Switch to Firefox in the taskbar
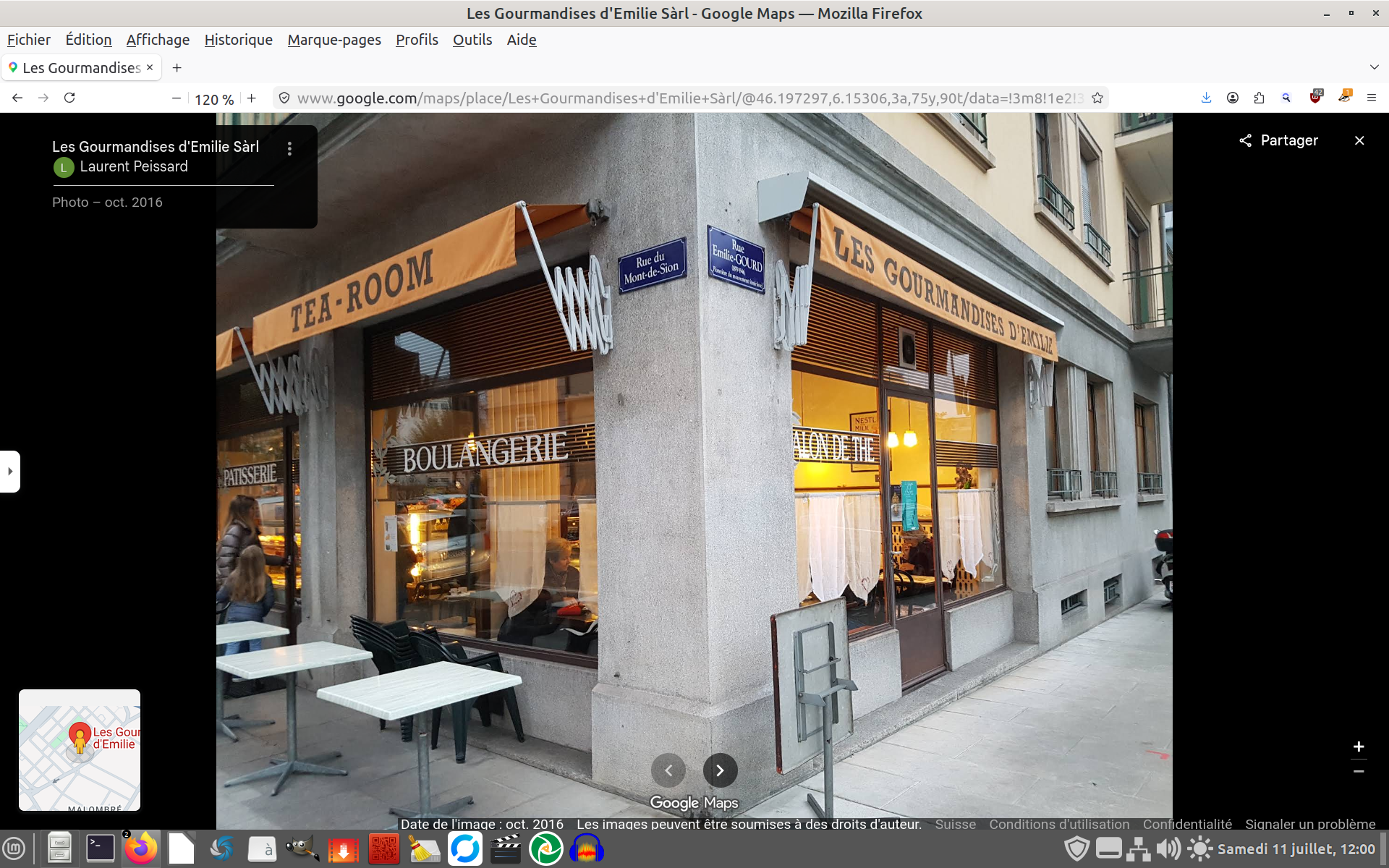The width and height of the screenshot is (1389, 868). click(x=141, y=848)
